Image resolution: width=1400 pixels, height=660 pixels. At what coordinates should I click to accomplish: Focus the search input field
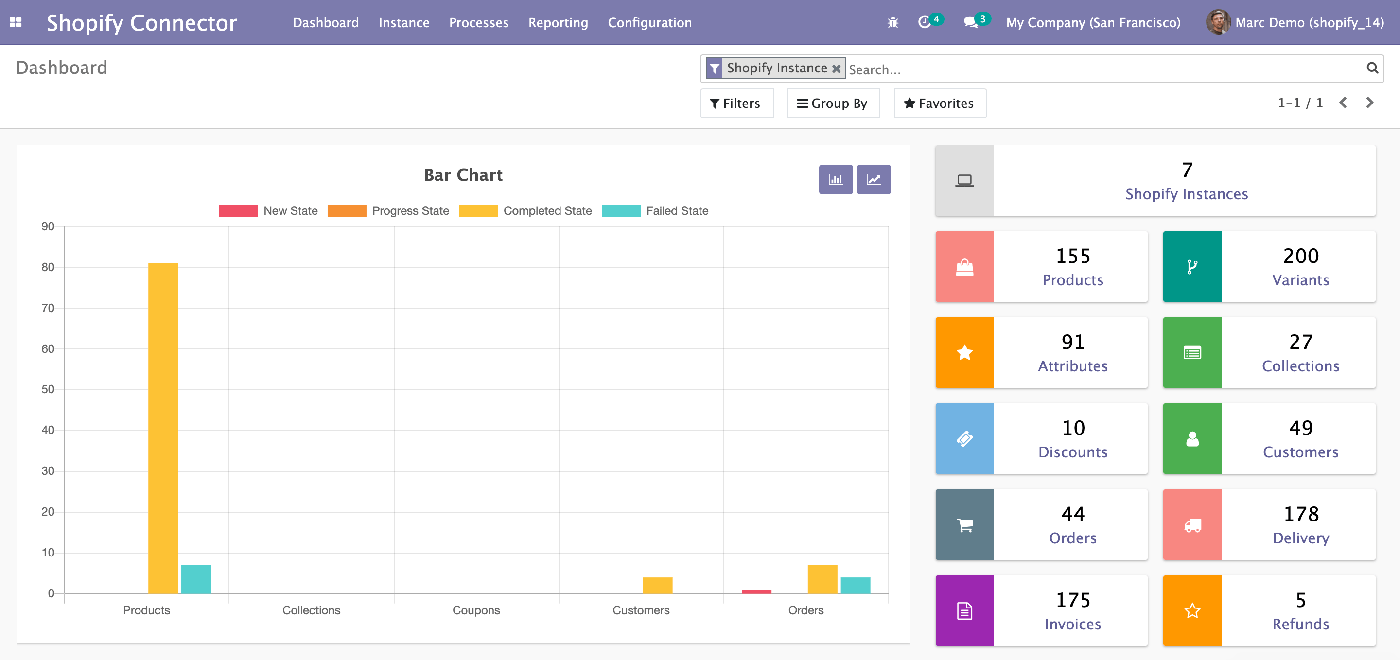(1105, 69)
